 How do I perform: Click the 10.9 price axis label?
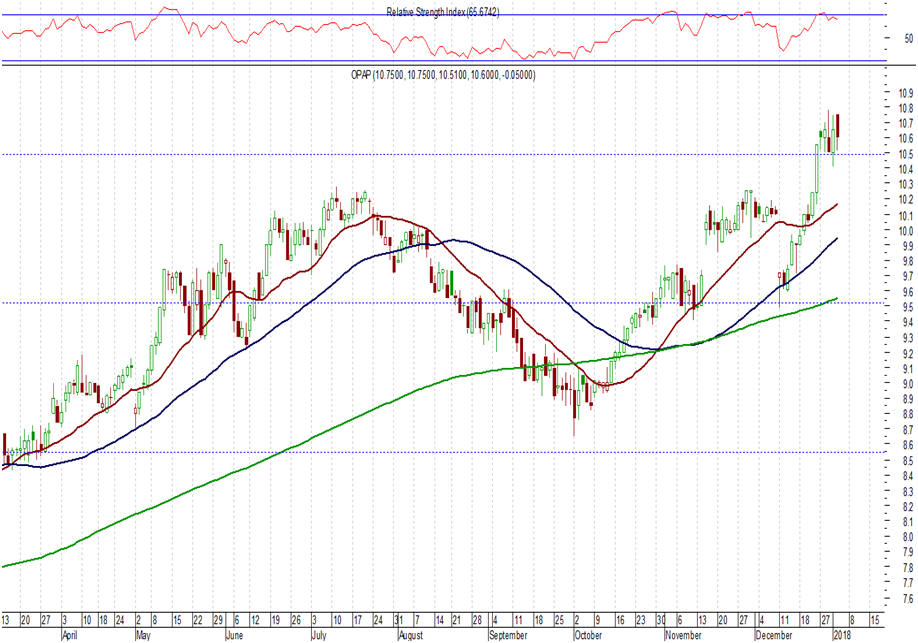tap(906, 93)
